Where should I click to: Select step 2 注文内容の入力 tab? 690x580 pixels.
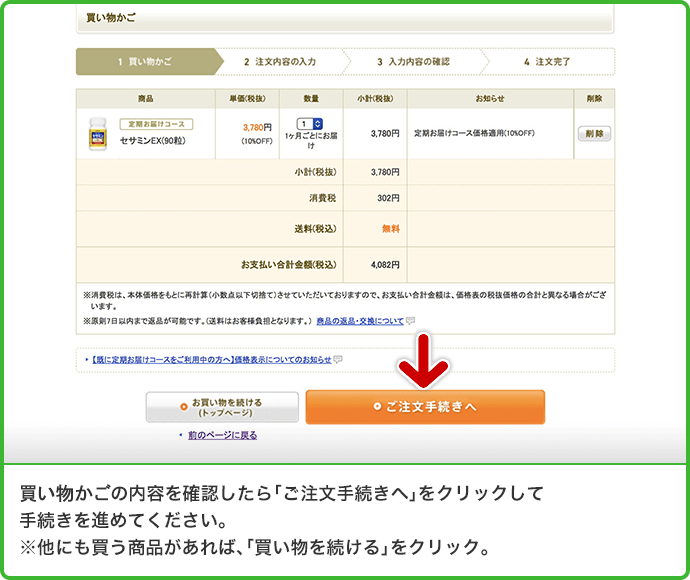pyautogui.click(x=280, y=62)
